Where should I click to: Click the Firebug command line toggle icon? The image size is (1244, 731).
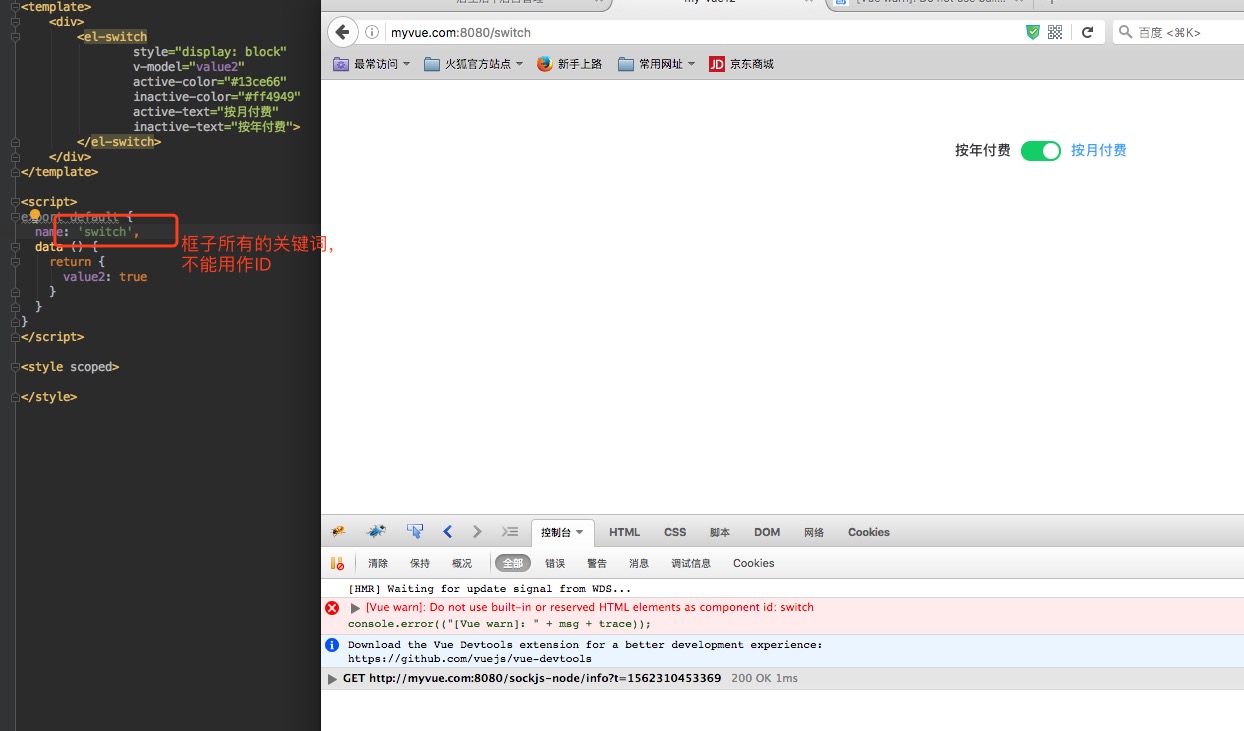[510, 532]
